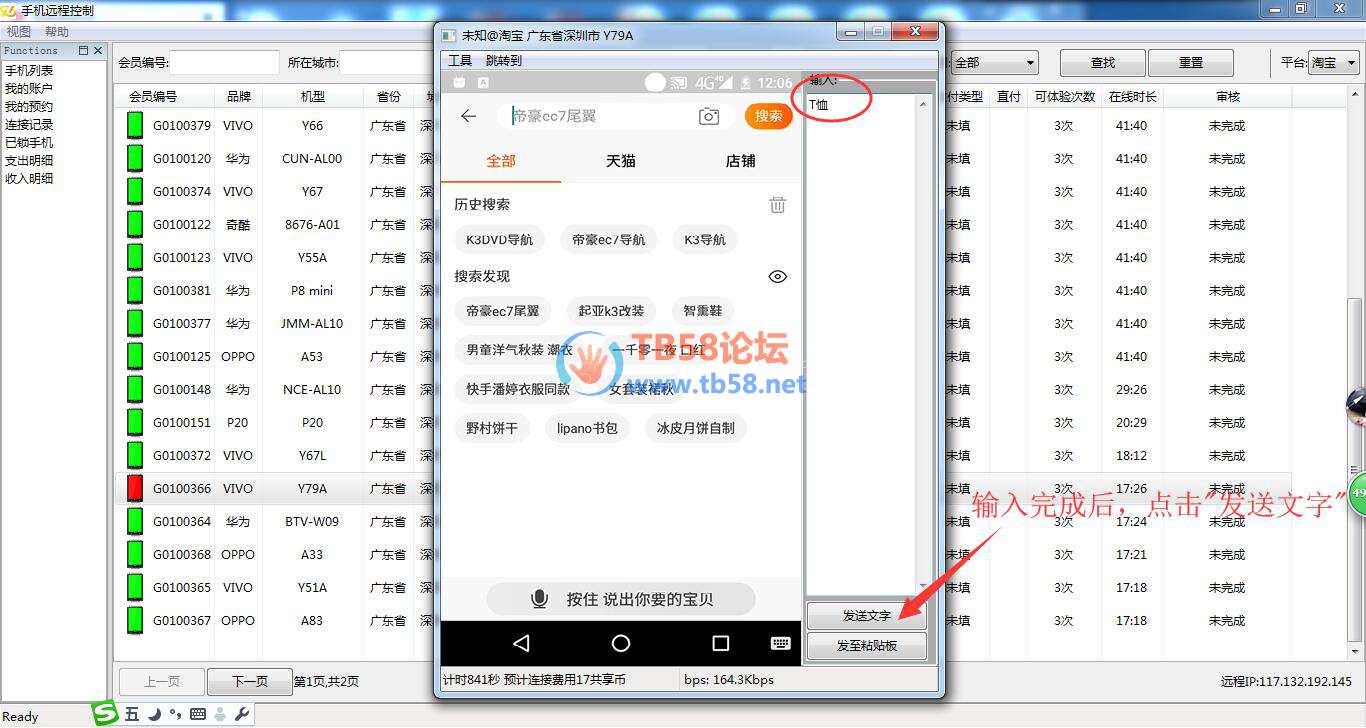The width and height of the screenshot is (1366, 728).
Task: Click green phone icon for G0100379
Action: [x=135, y=126]
